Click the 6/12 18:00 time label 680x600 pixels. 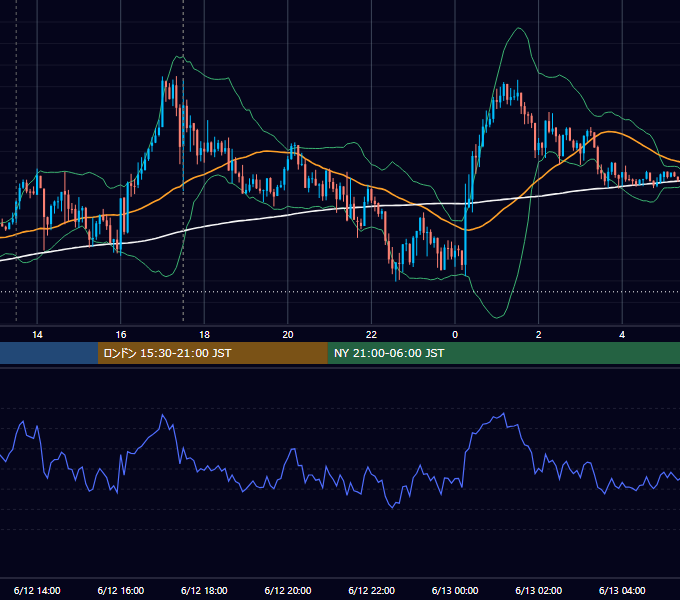coord(204,590)
